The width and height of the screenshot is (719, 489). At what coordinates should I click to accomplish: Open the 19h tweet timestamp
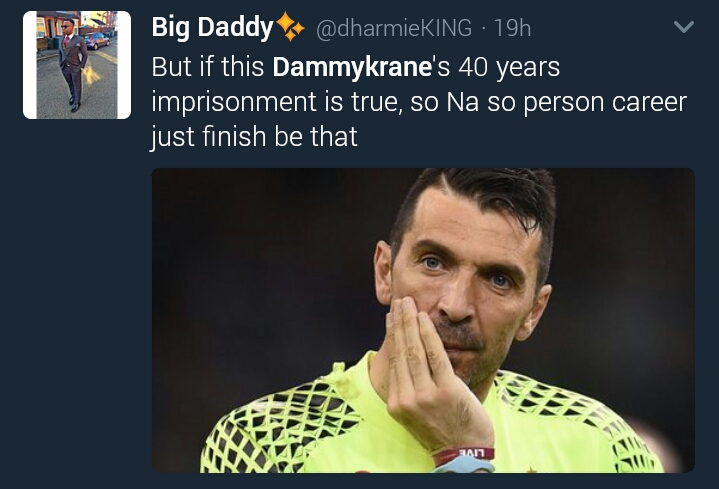pyautogui.click(x=512, y=29)
